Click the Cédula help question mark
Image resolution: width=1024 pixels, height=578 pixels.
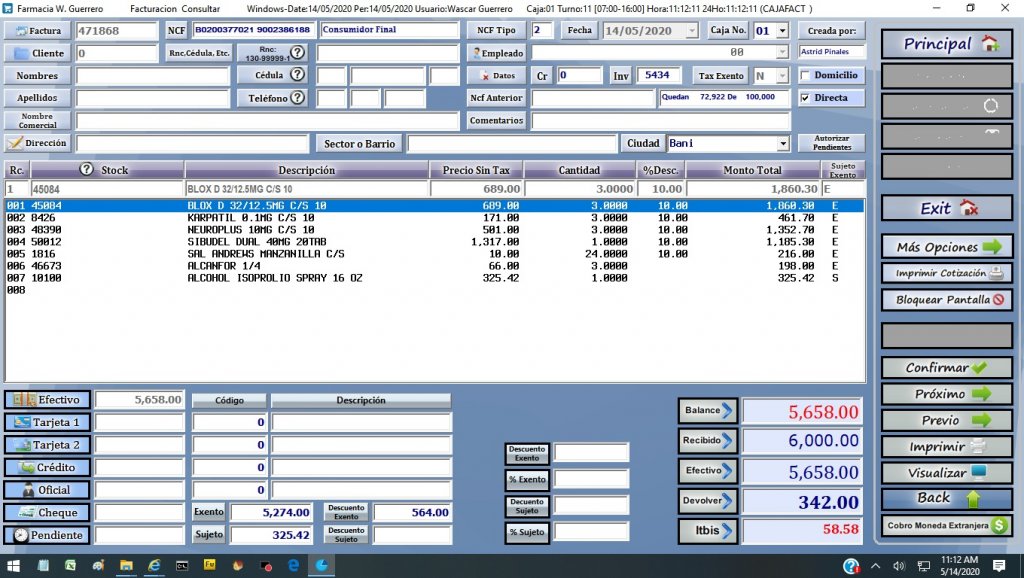point(298,76)
